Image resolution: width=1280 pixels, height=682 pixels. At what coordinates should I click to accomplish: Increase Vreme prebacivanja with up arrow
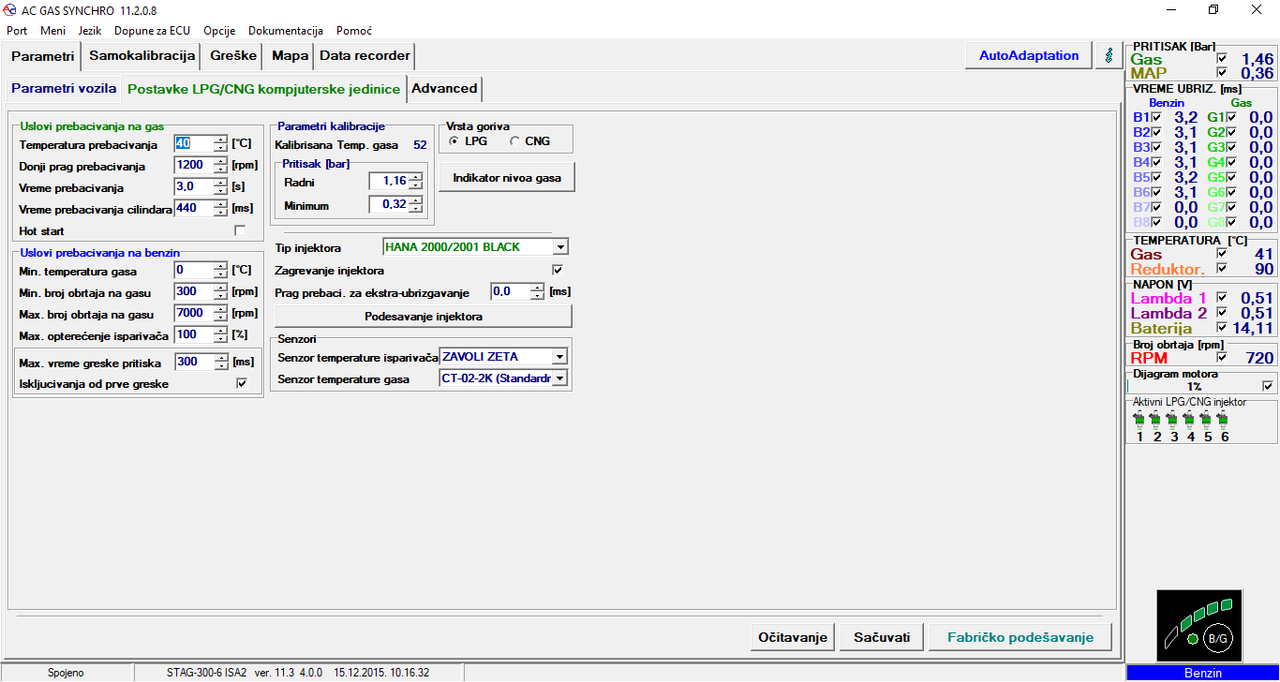click(x=220, y=183)
